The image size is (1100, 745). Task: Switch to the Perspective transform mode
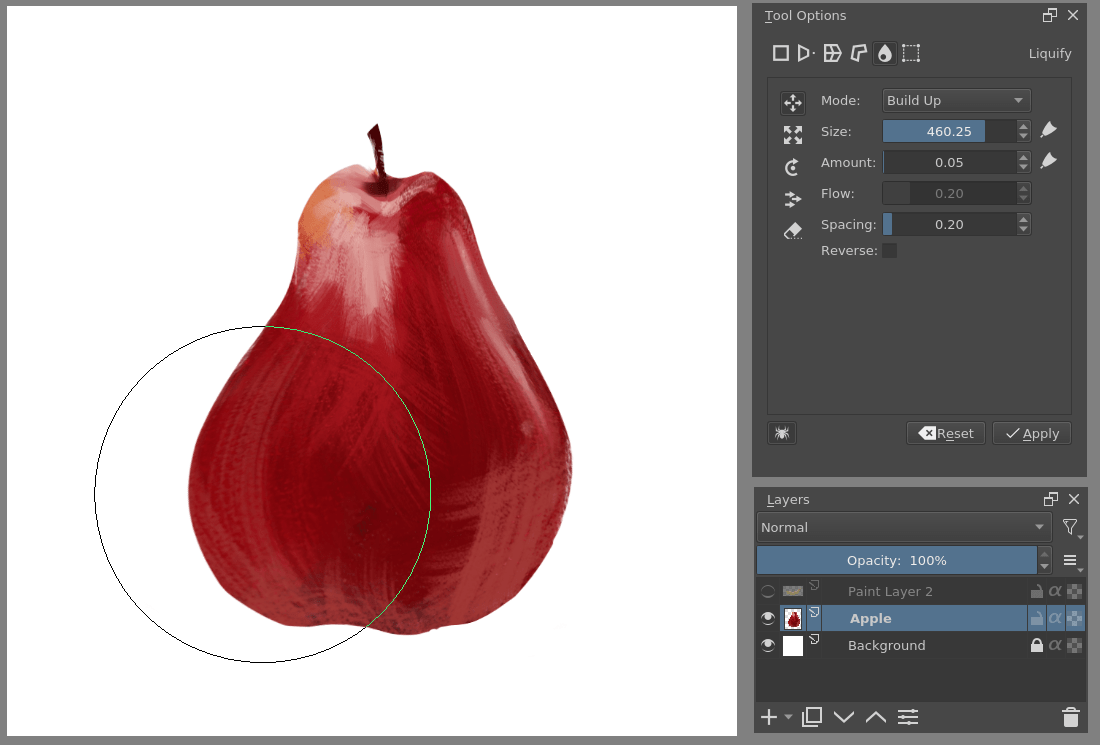point(807,53)
